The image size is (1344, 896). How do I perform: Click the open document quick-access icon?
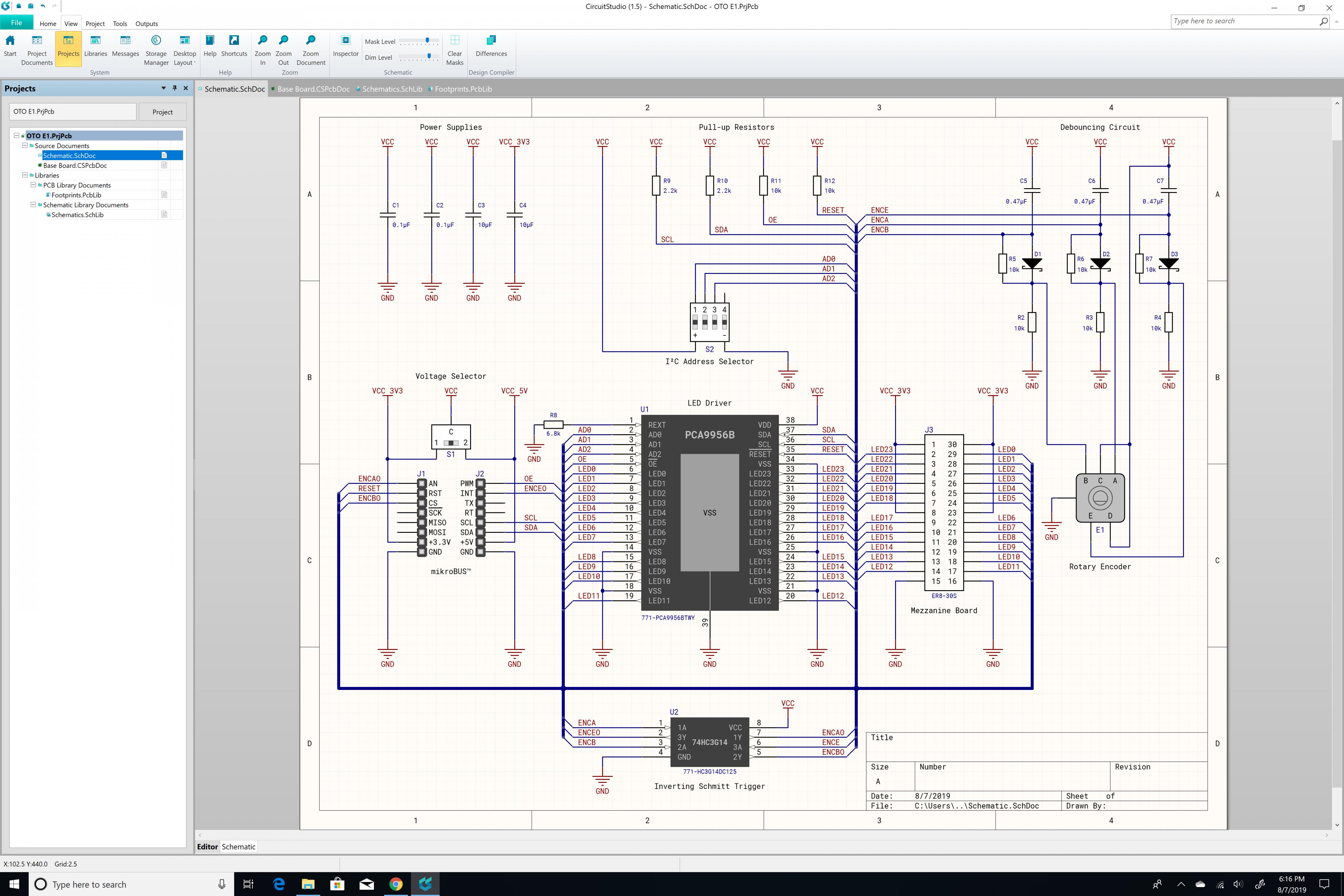pos(19,6)
